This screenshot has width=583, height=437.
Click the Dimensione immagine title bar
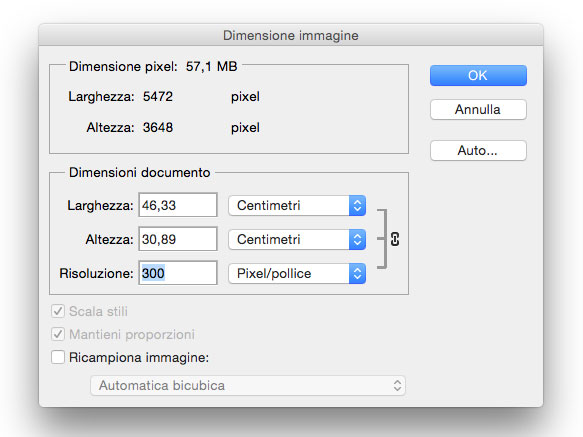point(291,35)
